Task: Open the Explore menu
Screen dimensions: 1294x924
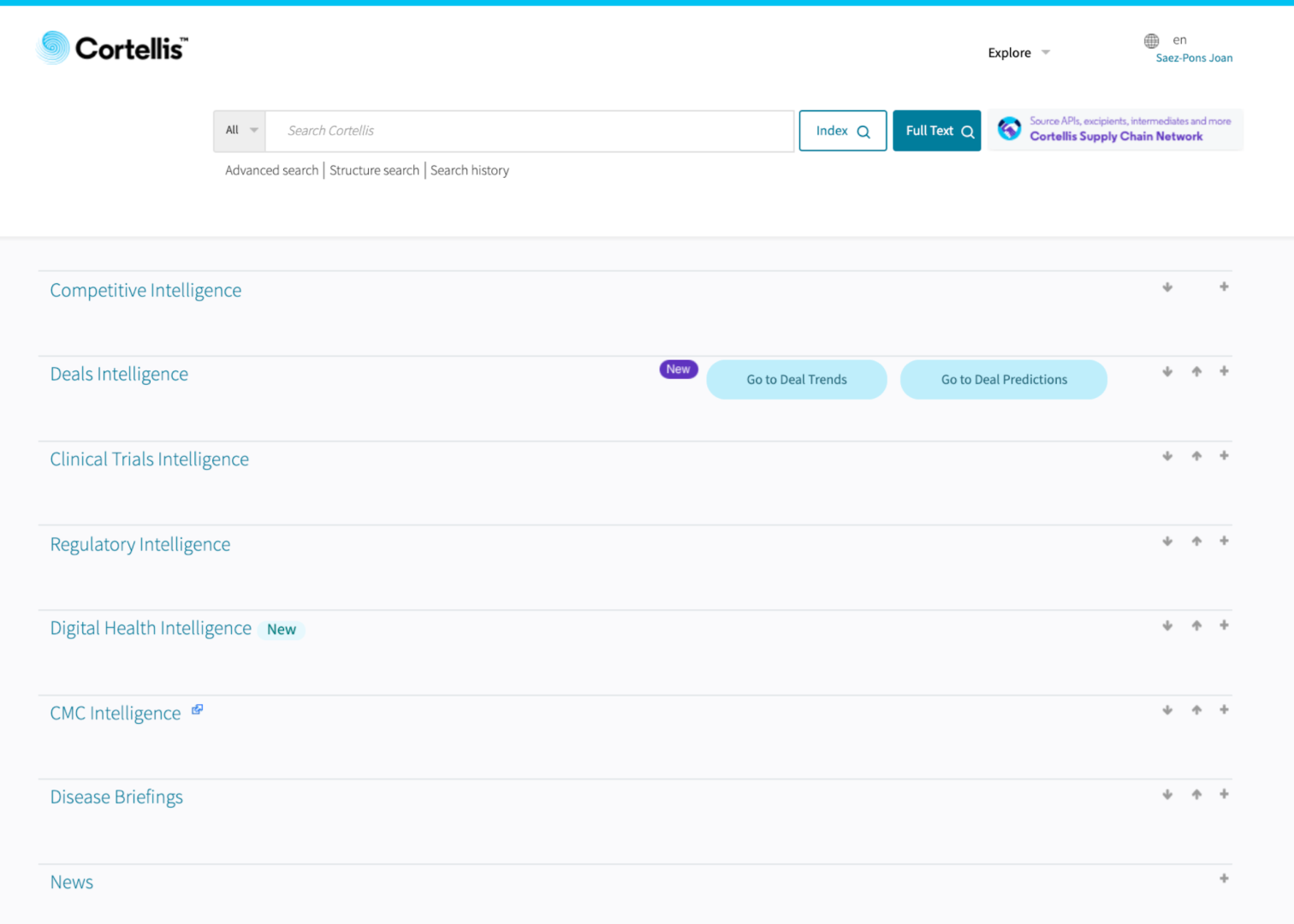Action: [1018, 53]
